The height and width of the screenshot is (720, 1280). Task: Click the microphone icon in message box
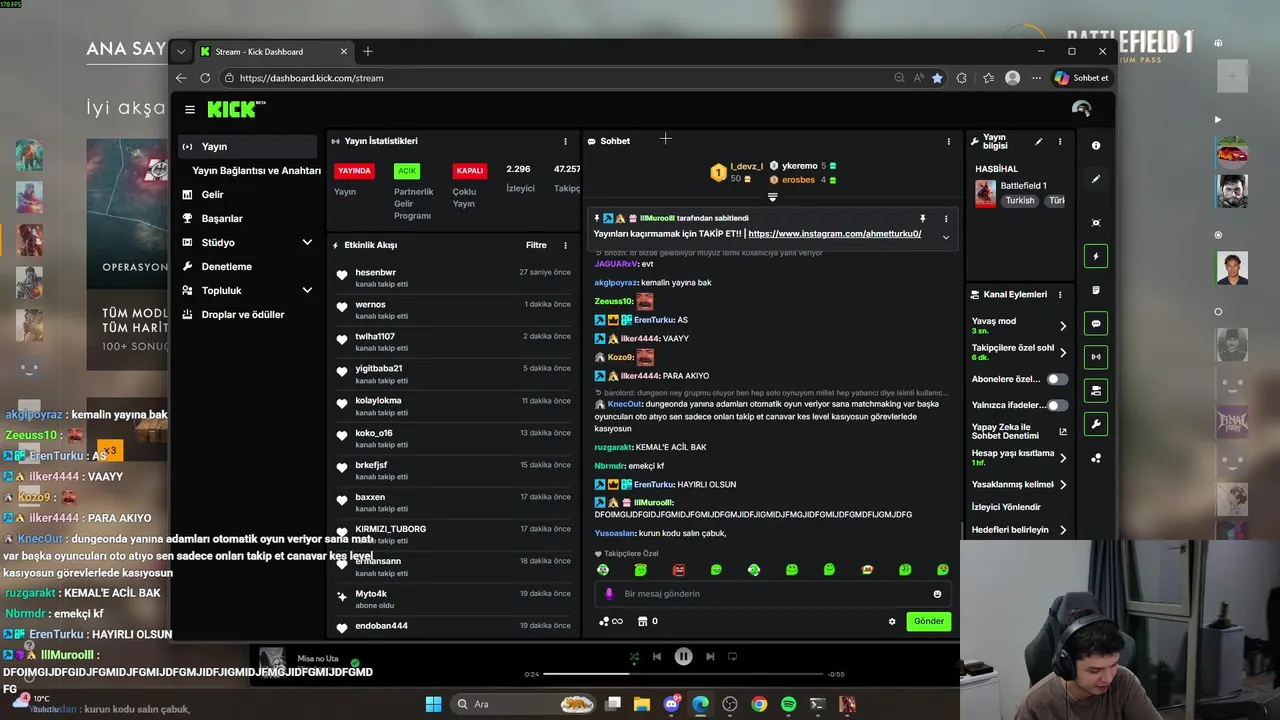pos(609,594)
